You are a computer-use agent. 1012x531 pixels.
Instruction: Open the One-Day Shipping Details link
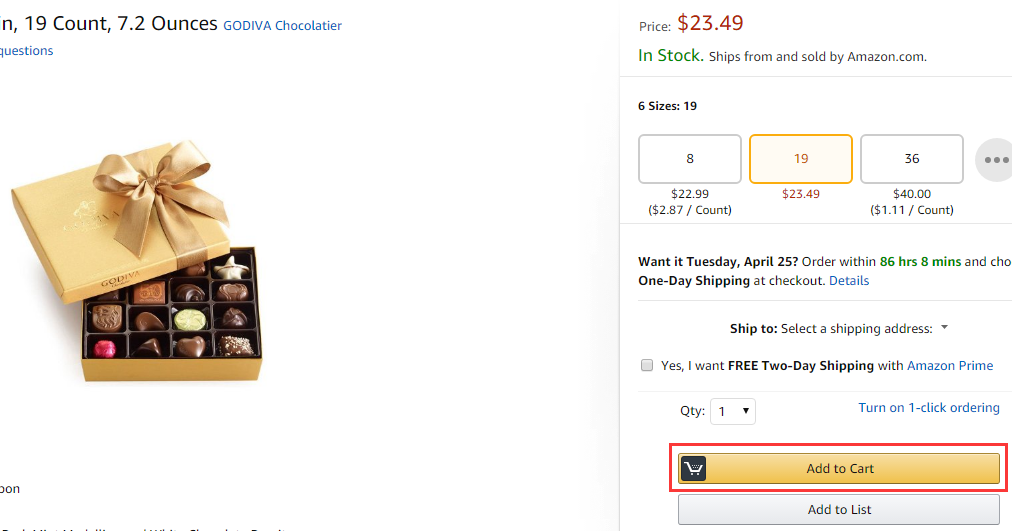(849, 281)
